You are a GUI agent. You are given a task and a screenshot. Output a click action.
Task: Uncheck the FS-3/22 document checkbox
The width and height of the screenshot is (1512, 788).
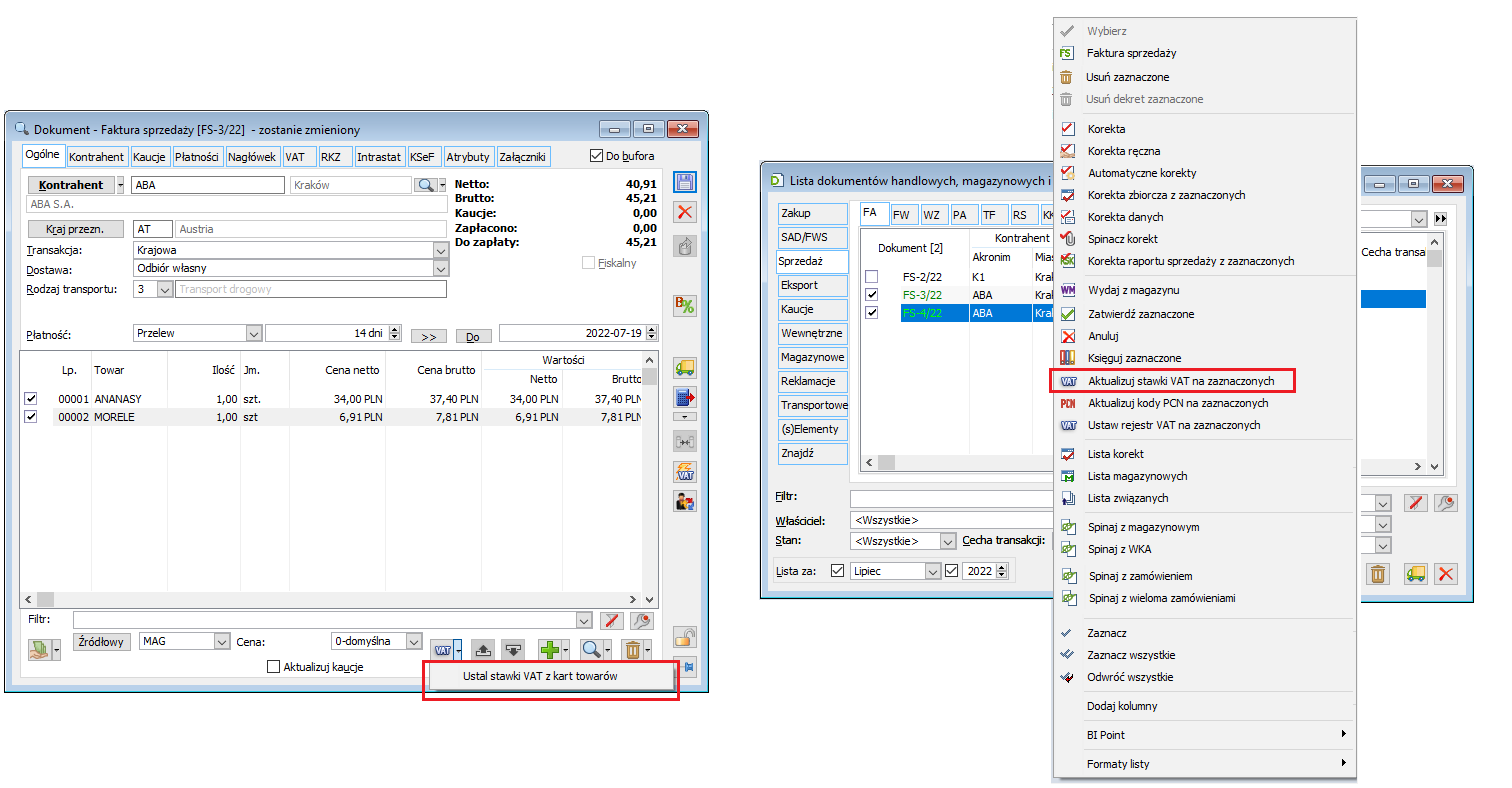(872, 295)
